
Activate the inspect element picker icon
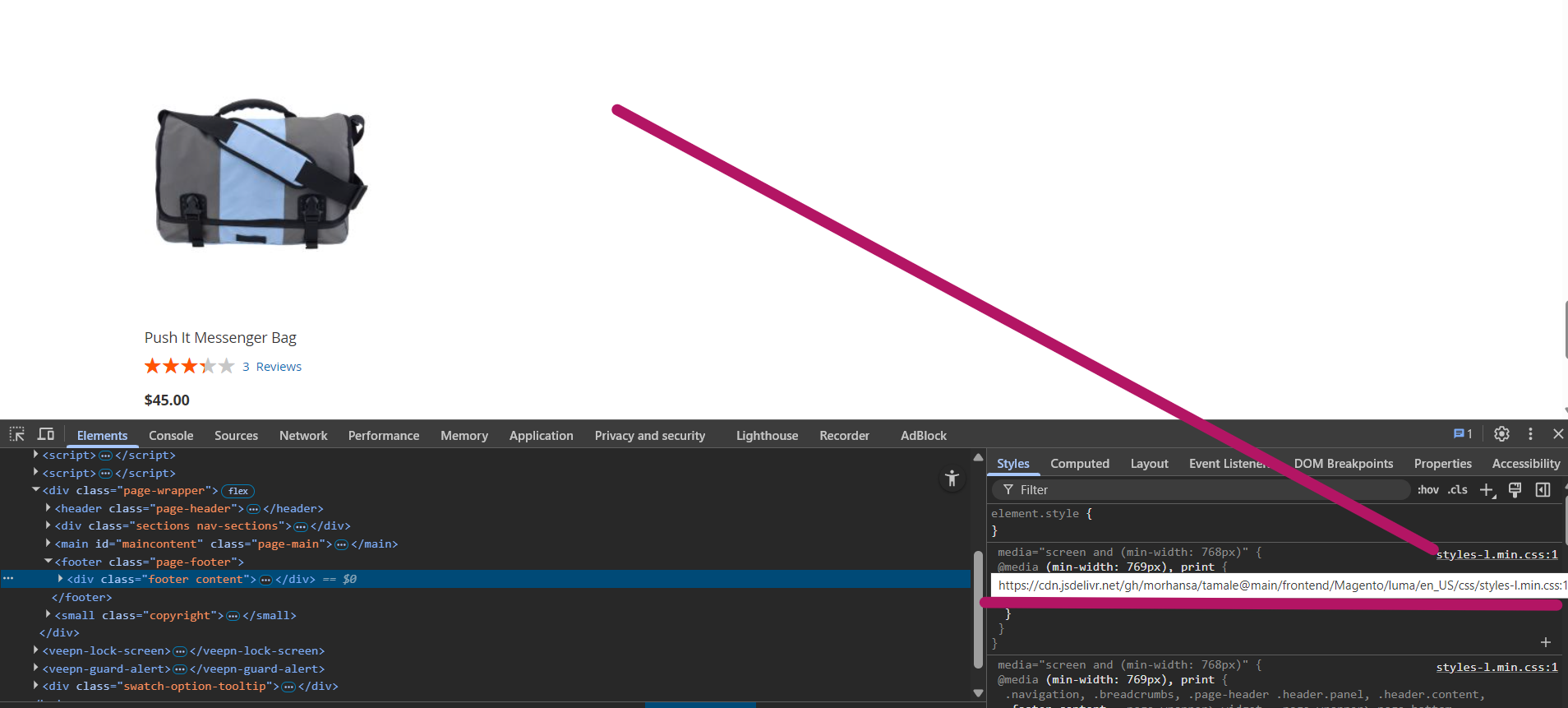16,434
